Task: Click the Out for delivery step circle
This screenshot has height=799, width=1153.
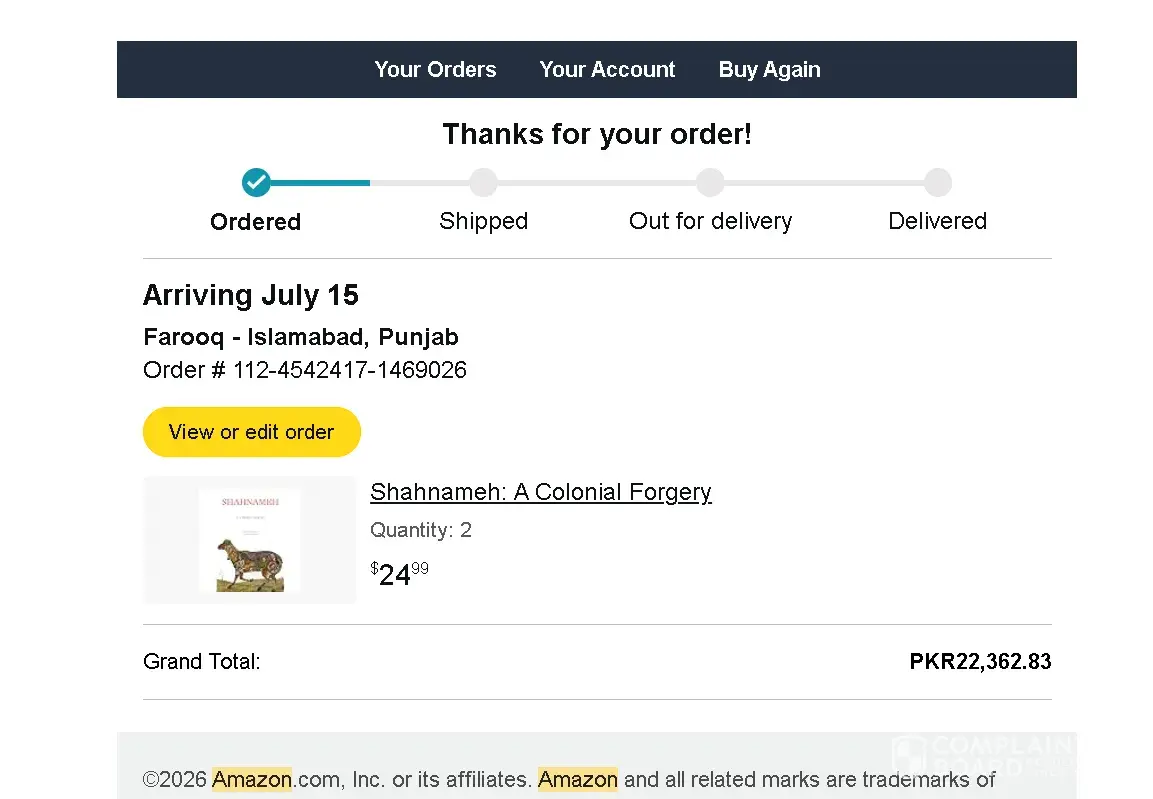Action: pyautogui.click(x=710, y=182)
